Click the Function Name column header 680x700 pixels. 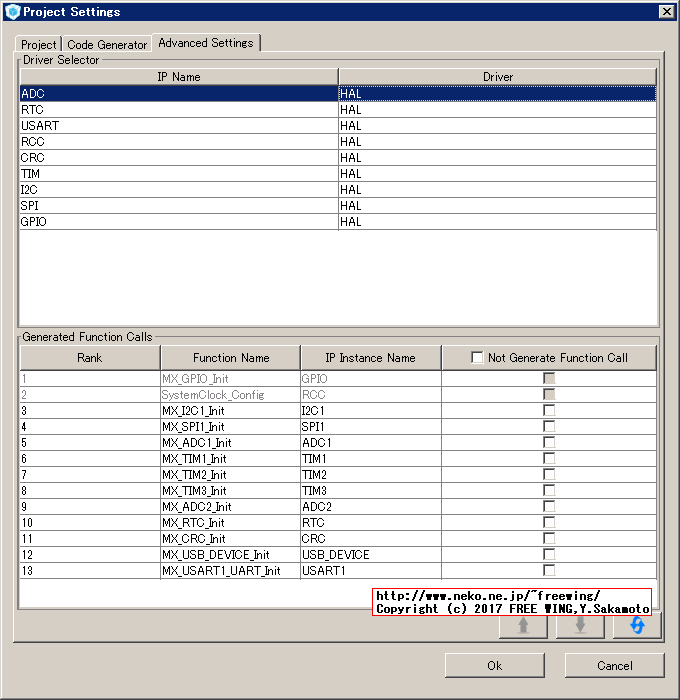pos(231,358)
